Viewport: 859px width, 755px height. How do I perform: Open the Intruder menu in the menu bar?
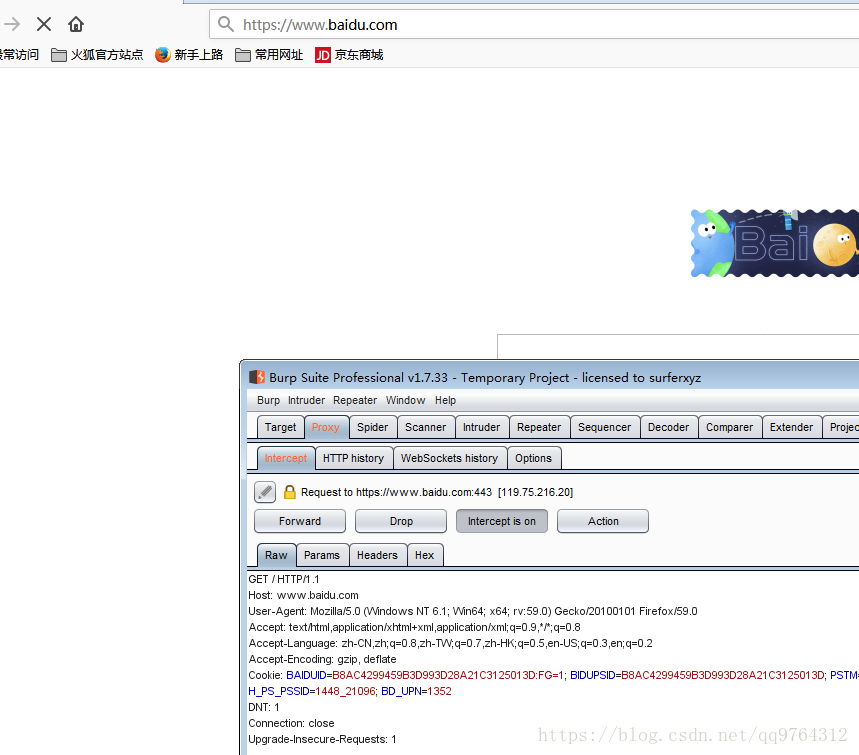pyautogui.click(x=306, y=401)
